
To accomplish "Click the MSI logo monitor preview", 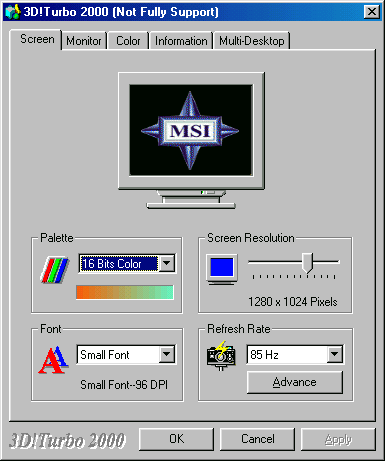I will coord(191,141).
